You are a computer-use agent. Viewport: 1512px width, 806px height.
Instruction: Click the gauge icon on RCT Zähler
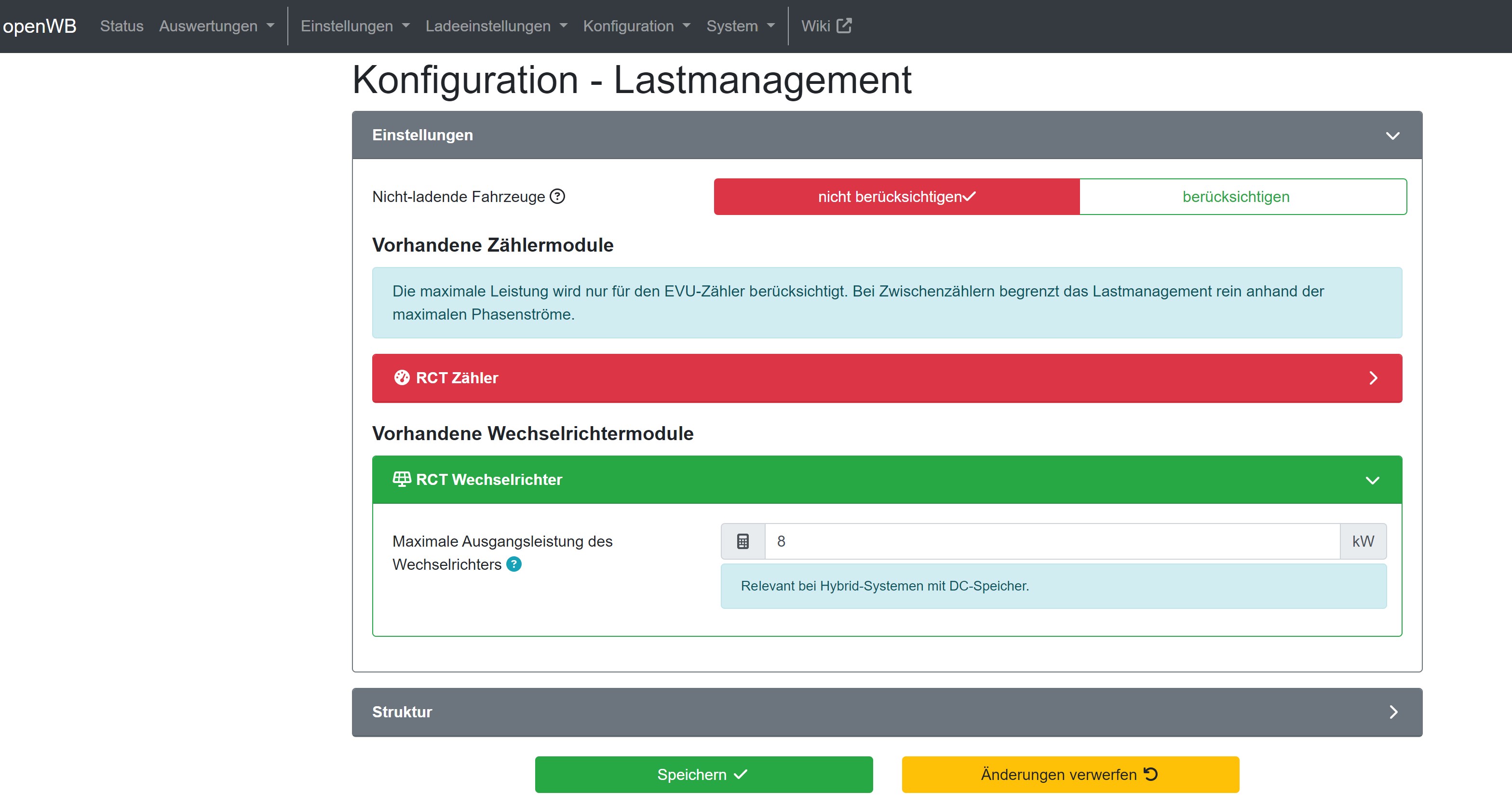[402, 377]
